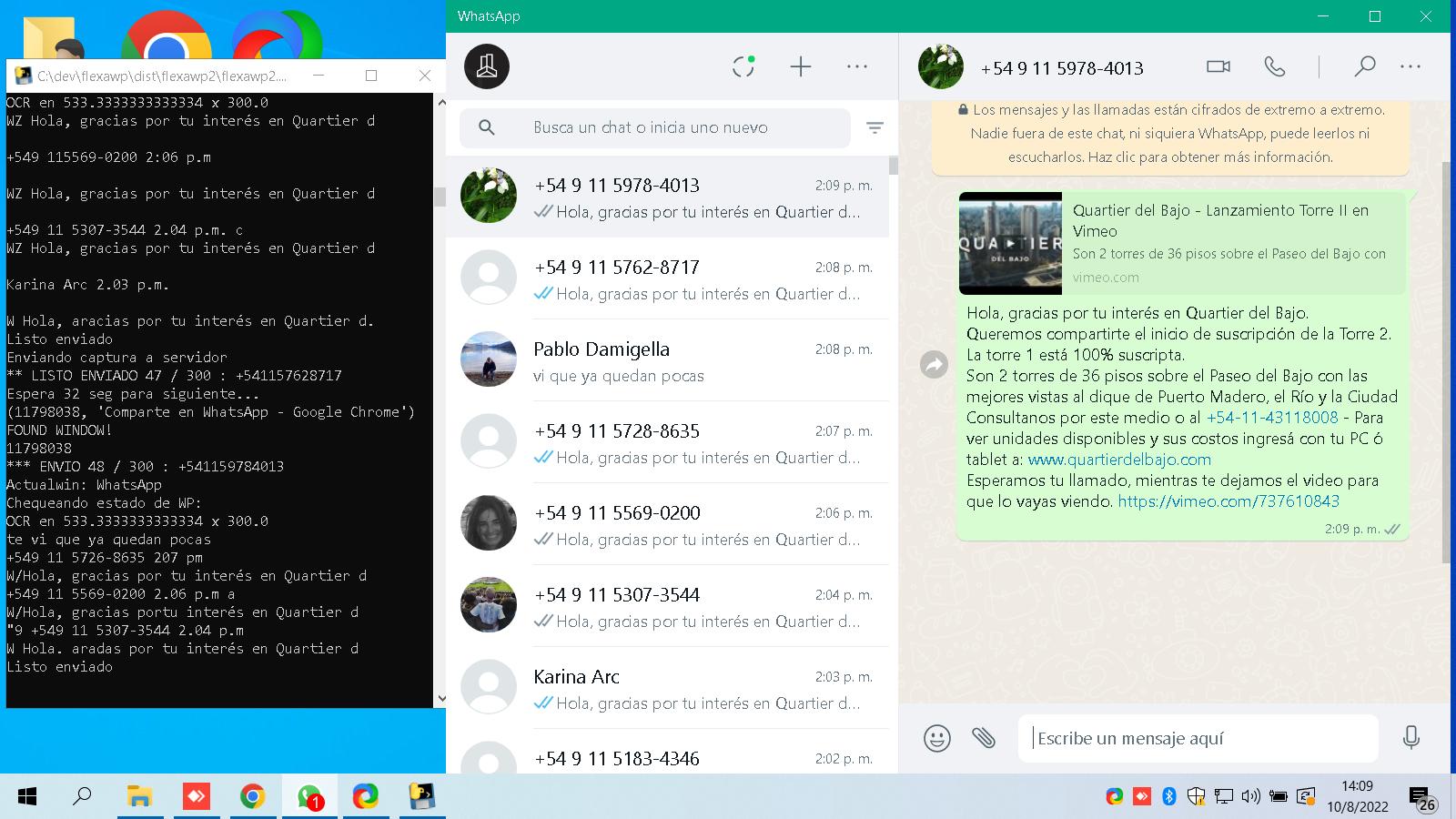Open the volume tray icon
The width and height of the screenshot is (1456, 819).
(x=1251, y=797)
